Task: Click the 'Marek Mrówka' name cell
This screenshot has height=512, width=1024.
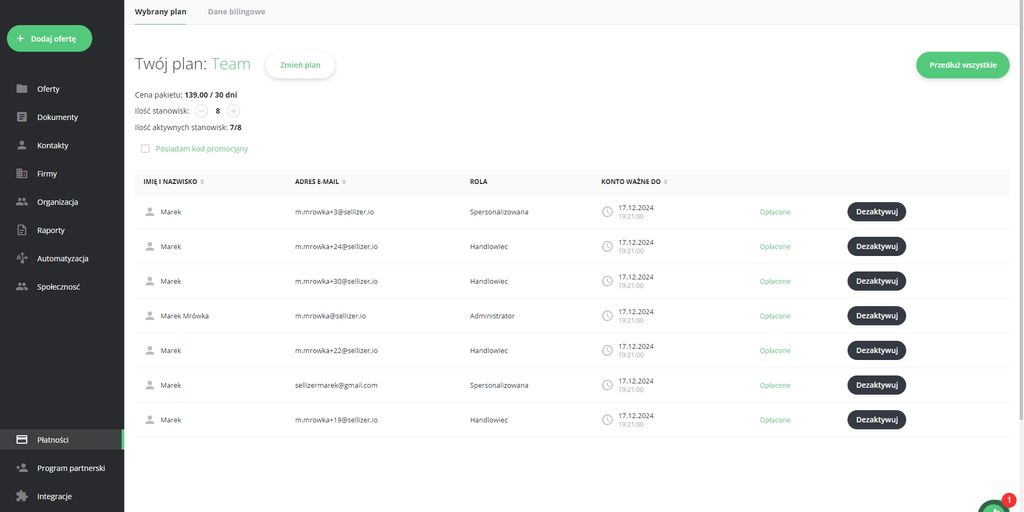Action: pyautogui.click(x=185, y=316)
